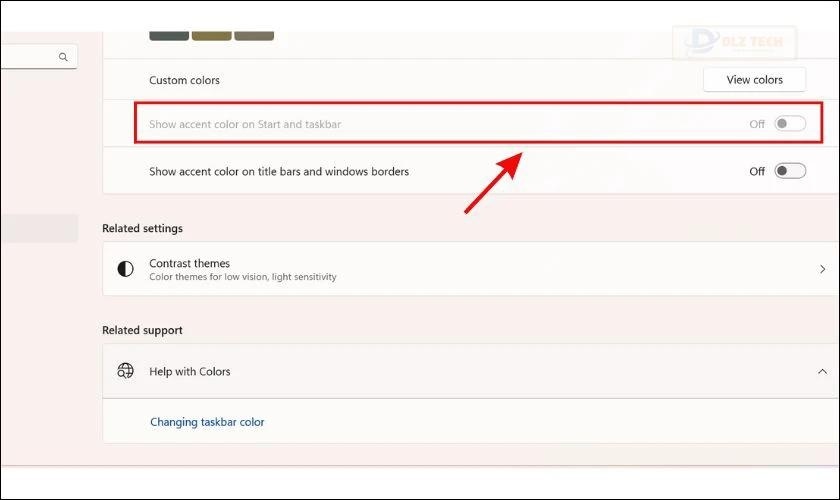Toggle Show accent color on Start and taskbar
The height and width of the screenshot is (500, 840).
[x=789, y=124]
